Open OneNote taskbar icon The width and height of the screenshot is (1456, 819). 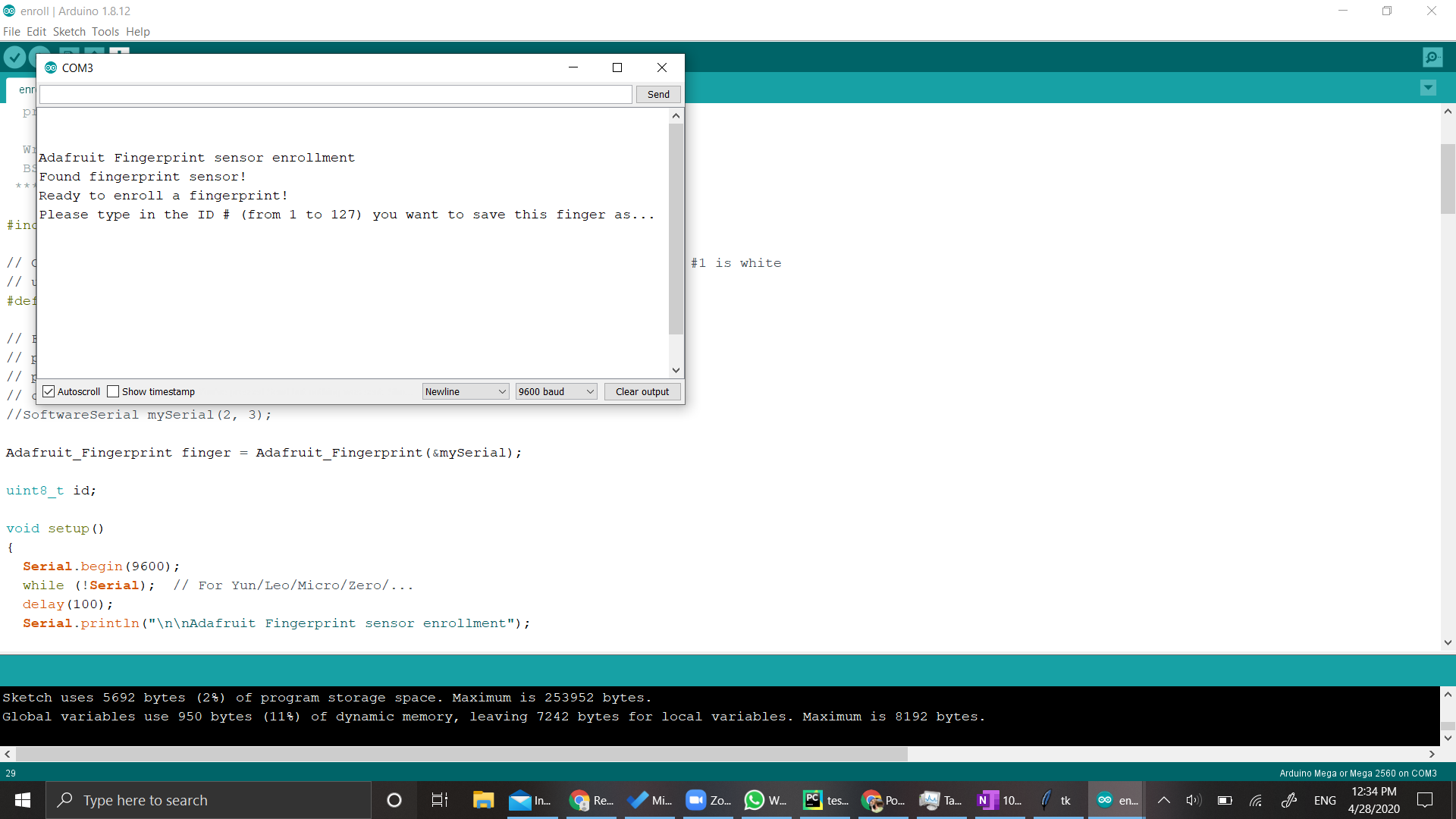pyautogui.click(x=999, y=800)
